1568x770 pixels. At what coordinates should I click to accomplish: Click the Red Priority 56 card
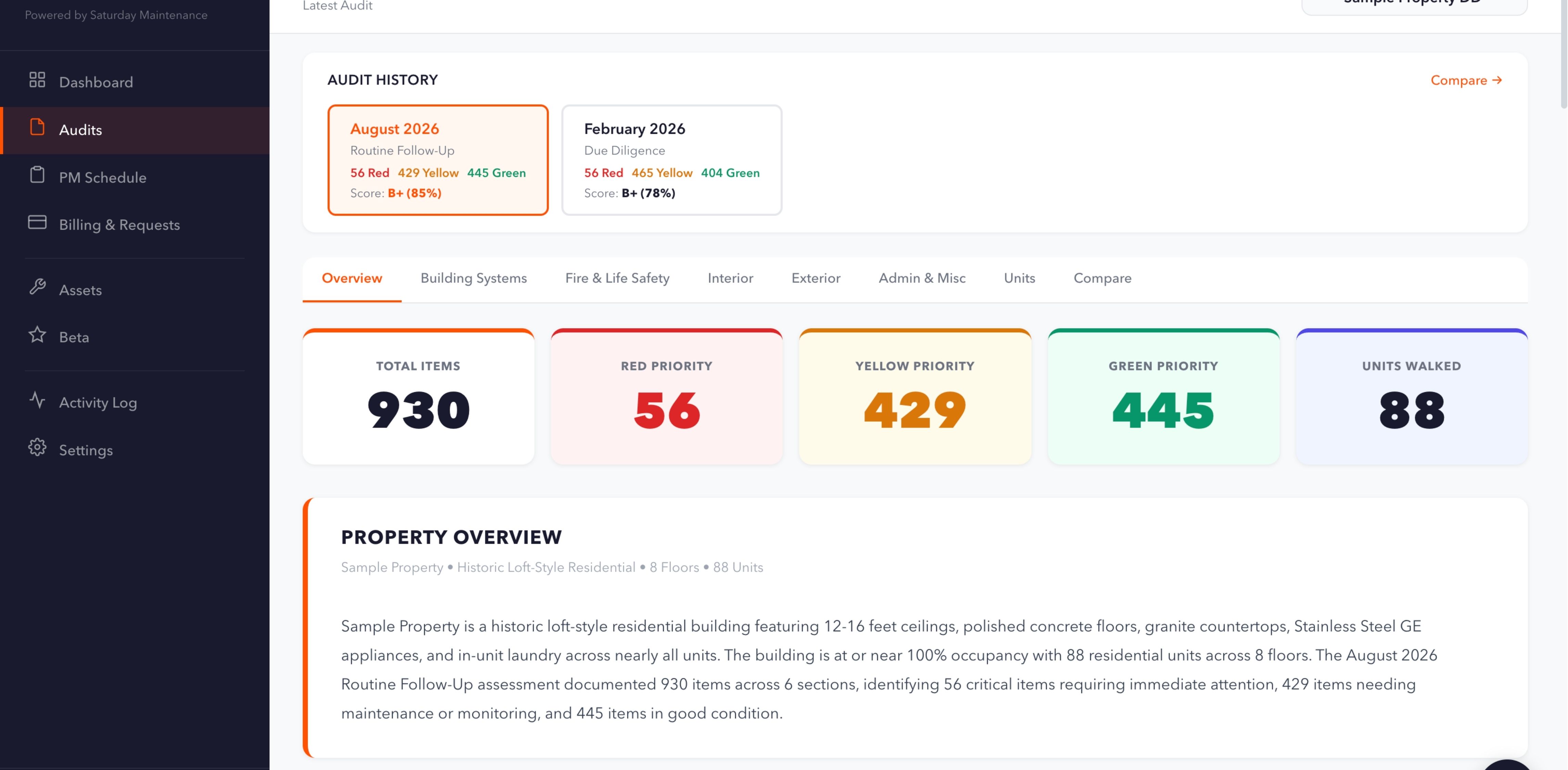[666, 397]
